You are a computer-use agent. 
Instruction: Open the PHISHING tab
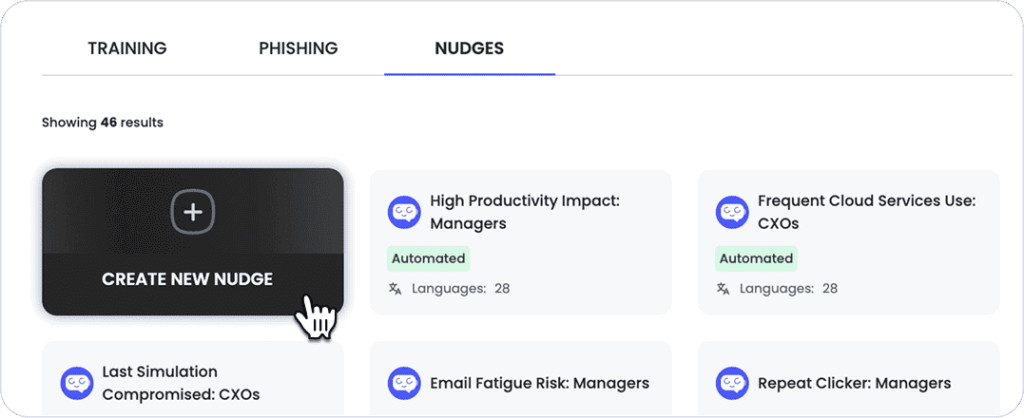point(298,48)
